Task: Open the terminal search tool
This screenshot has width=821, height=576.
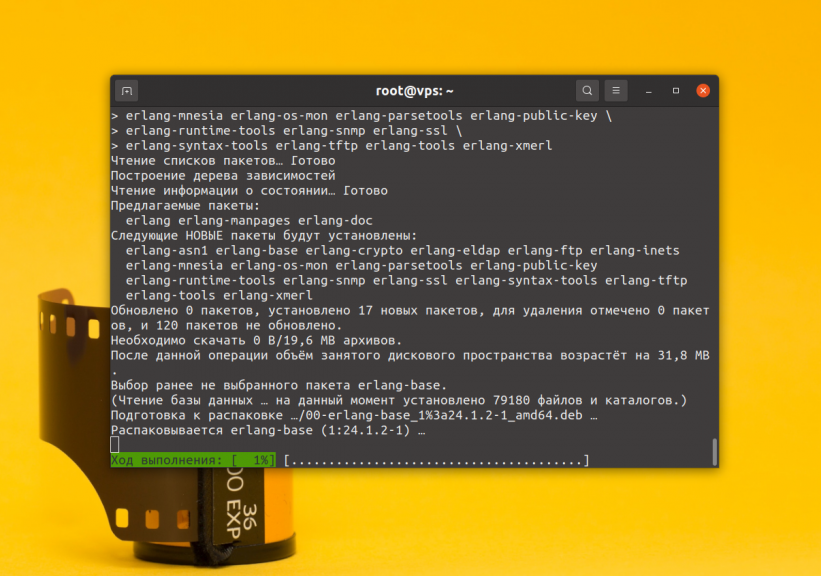Action: tap(587, 91)
